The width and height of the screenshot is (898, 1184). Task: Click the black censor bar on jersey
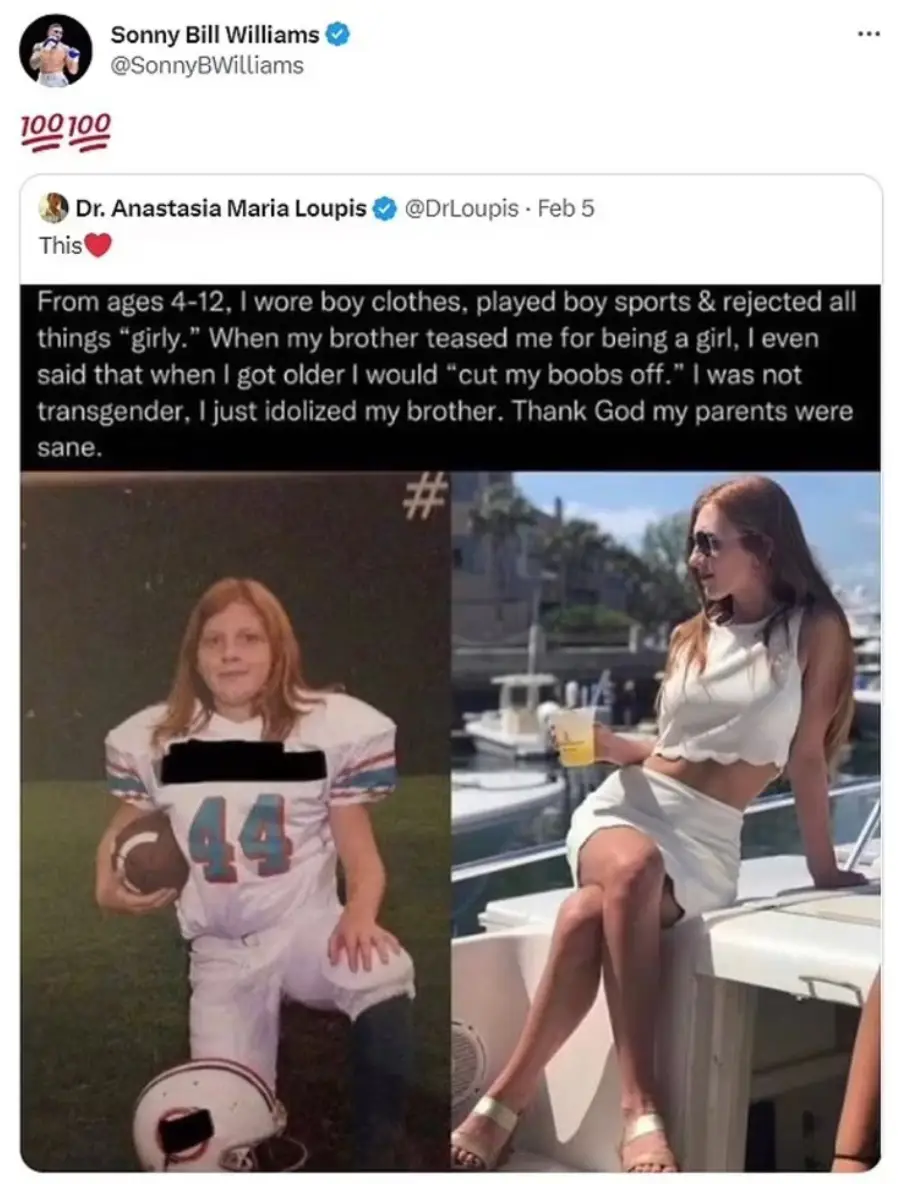pos(243,764)
